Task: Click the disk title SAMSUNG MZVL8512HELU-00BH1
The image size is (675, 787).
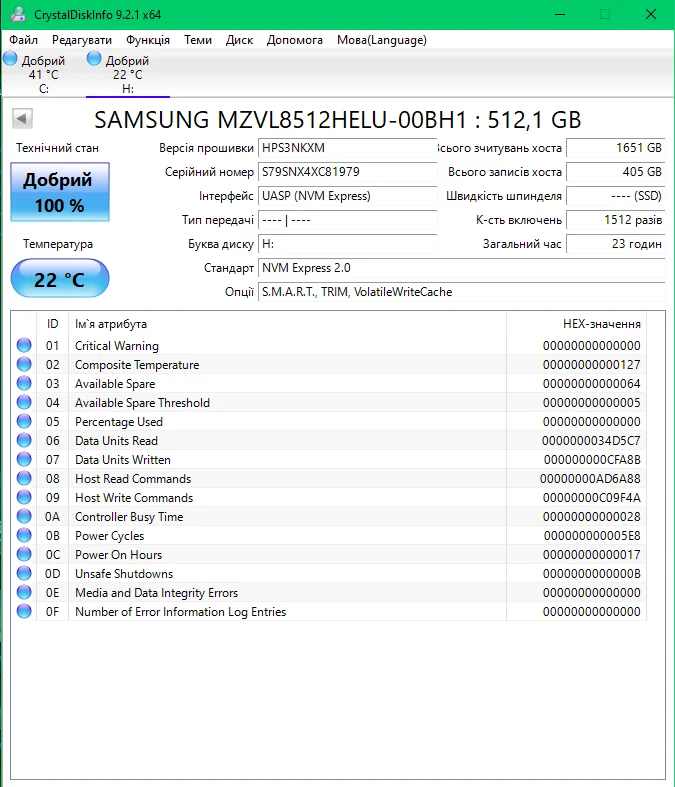Action: tap(281, 120)
